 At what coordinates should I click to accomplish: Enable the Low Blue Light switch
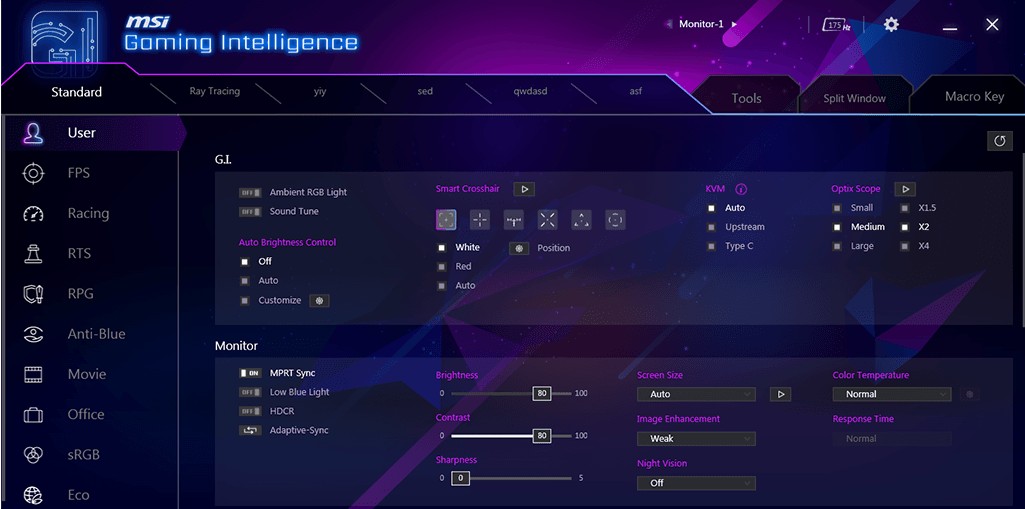point(250,392)
